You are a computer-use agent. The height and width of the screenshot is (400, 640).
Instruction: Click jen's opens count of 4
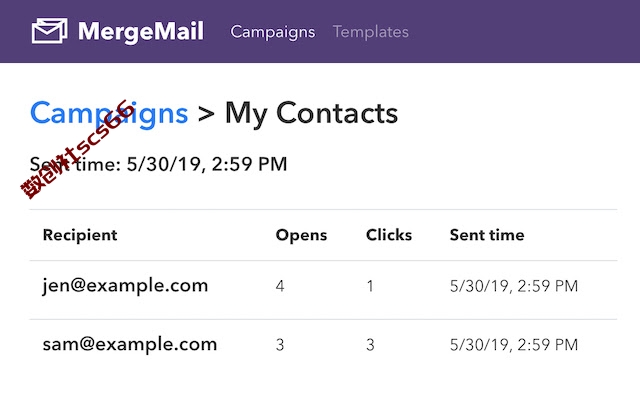280,286
